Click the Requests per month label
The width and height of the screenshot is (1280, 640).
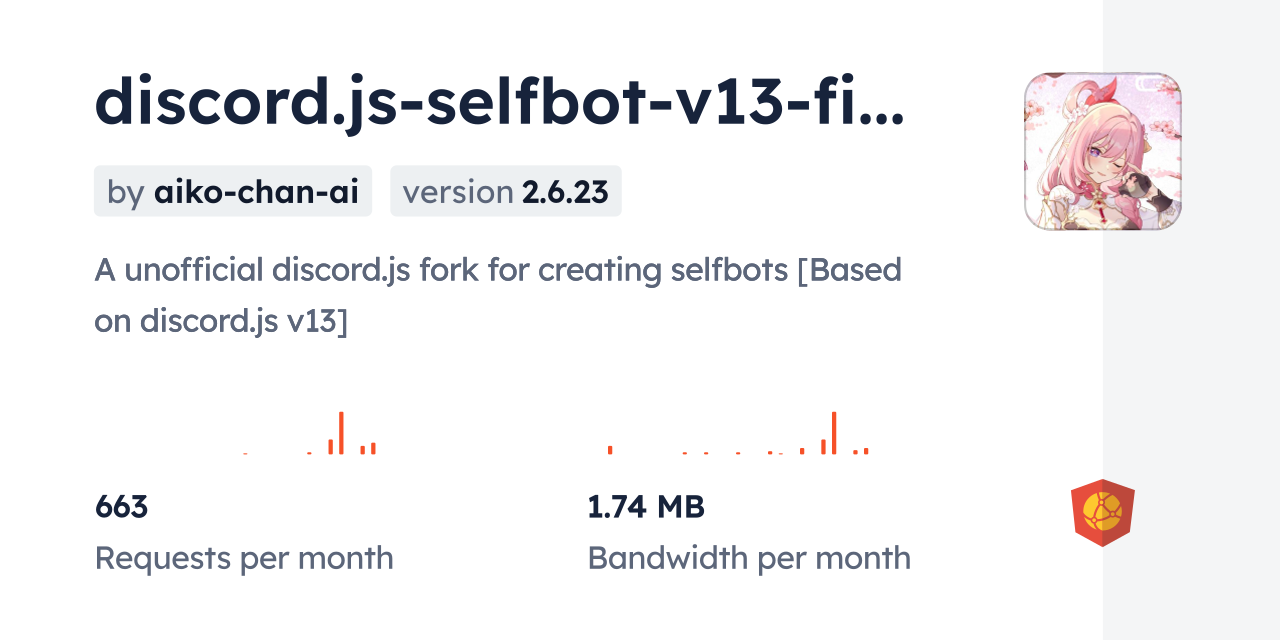tap(243, 558)
